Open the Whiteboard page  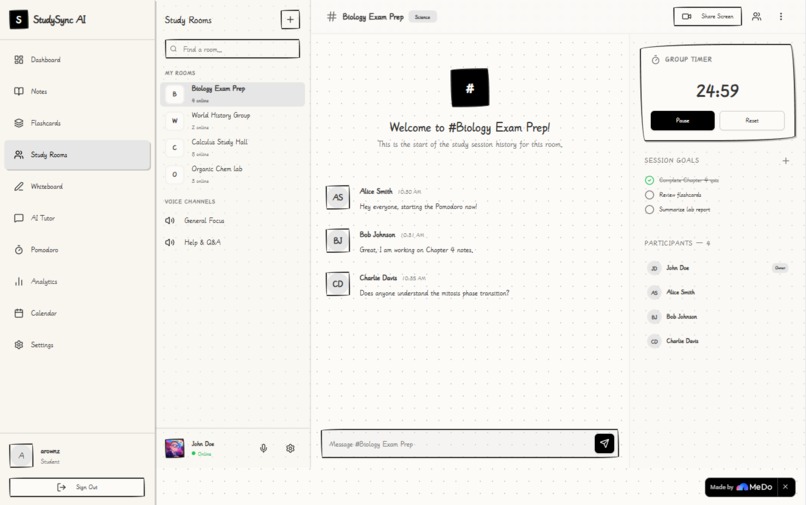coord(77,187)
